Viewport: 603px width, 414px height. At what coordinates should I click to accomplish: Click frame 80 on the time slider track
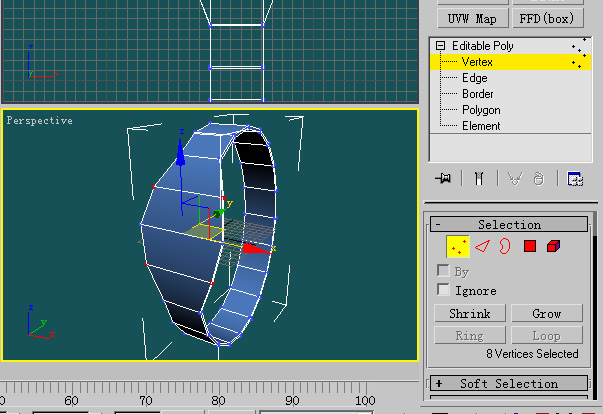pyautogui.click(x=218, y=401)
